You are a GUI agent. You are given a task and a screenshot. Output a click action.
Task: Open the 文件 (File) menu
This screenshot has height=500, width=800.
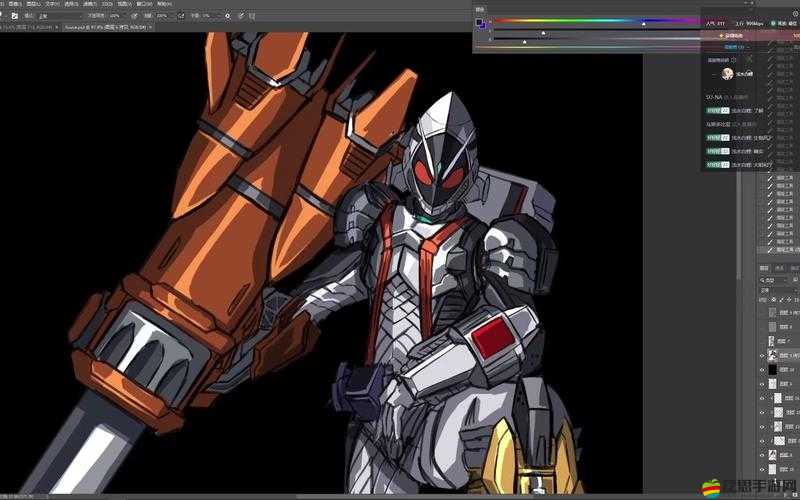pyautogui.click(x=15, y=4)
